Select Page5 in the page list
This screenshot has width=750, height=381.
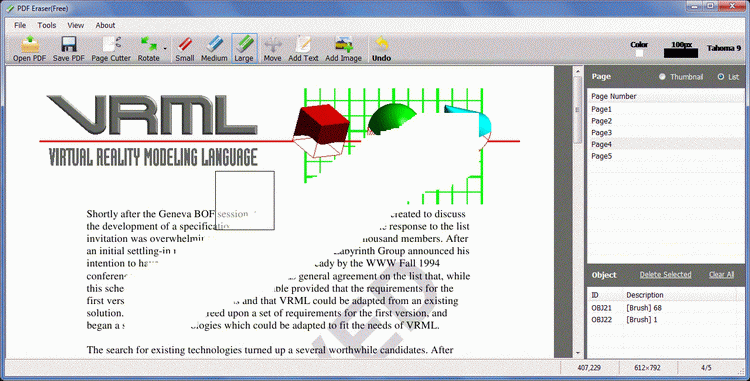tap(665, 156)
